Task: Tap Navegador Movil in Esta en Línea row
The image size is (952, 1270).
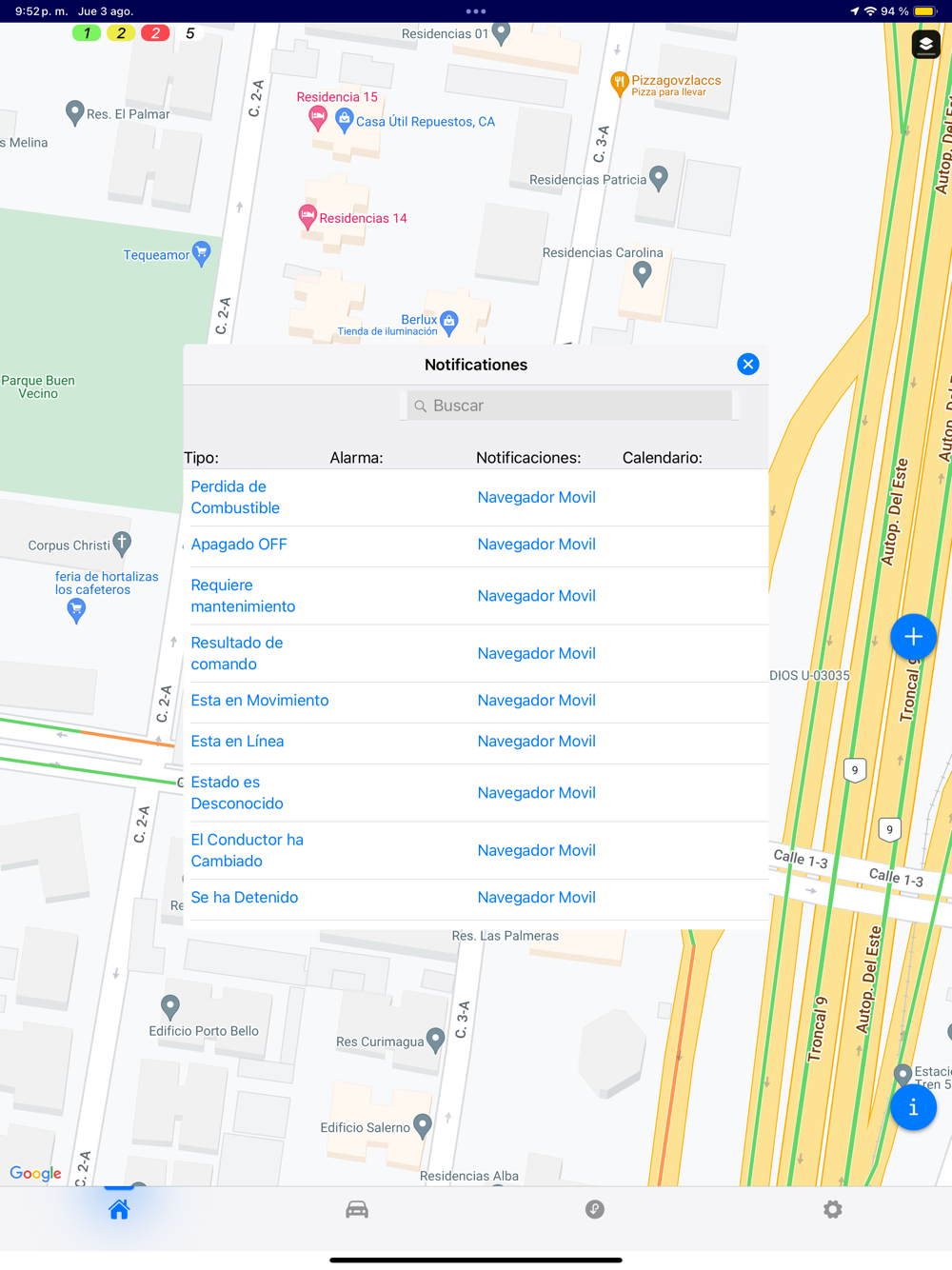Action: point(537,742)
